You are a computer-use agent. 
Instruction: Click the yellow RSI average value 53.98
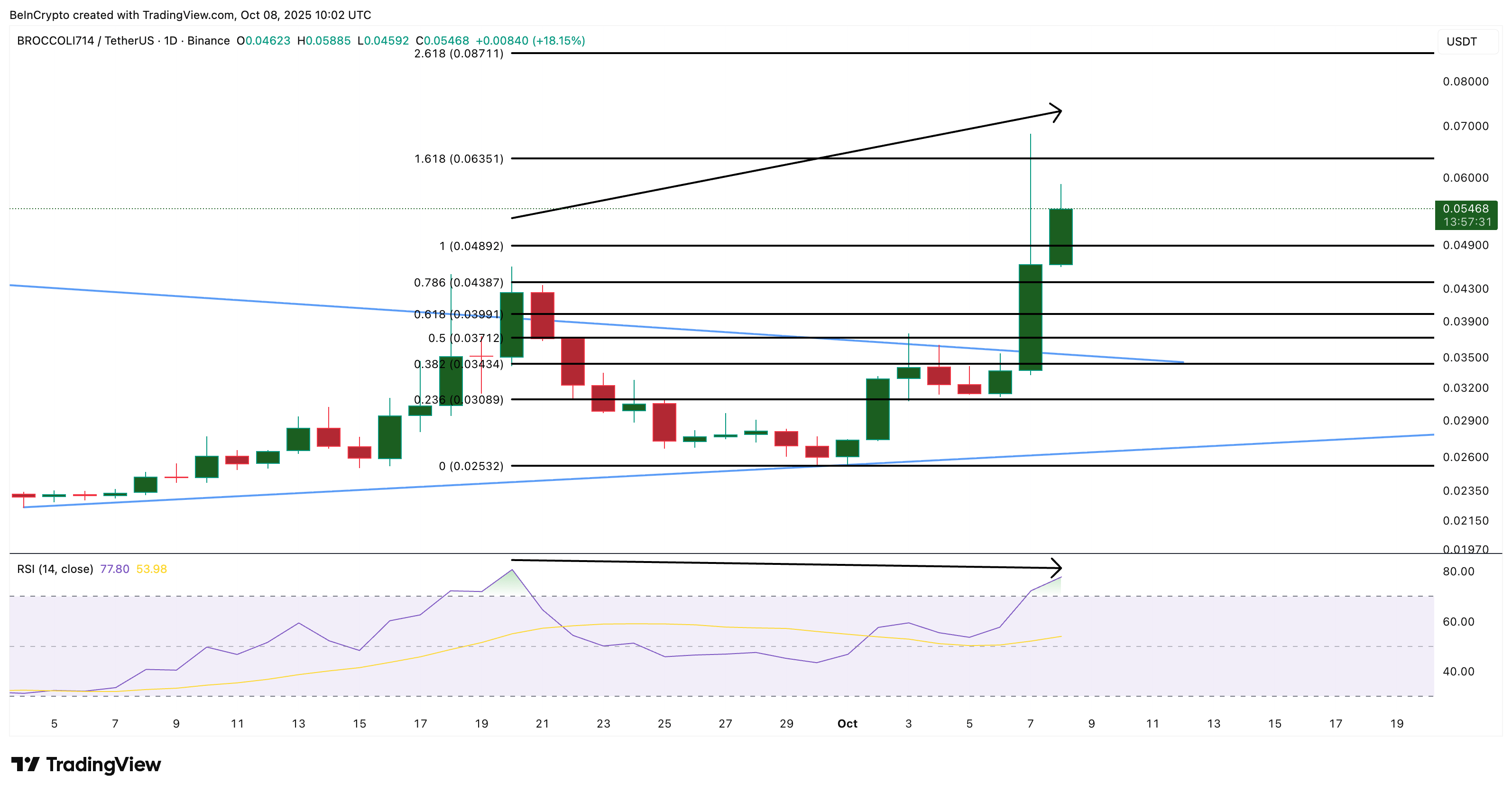pyautogui.click(x=151, y=568)
